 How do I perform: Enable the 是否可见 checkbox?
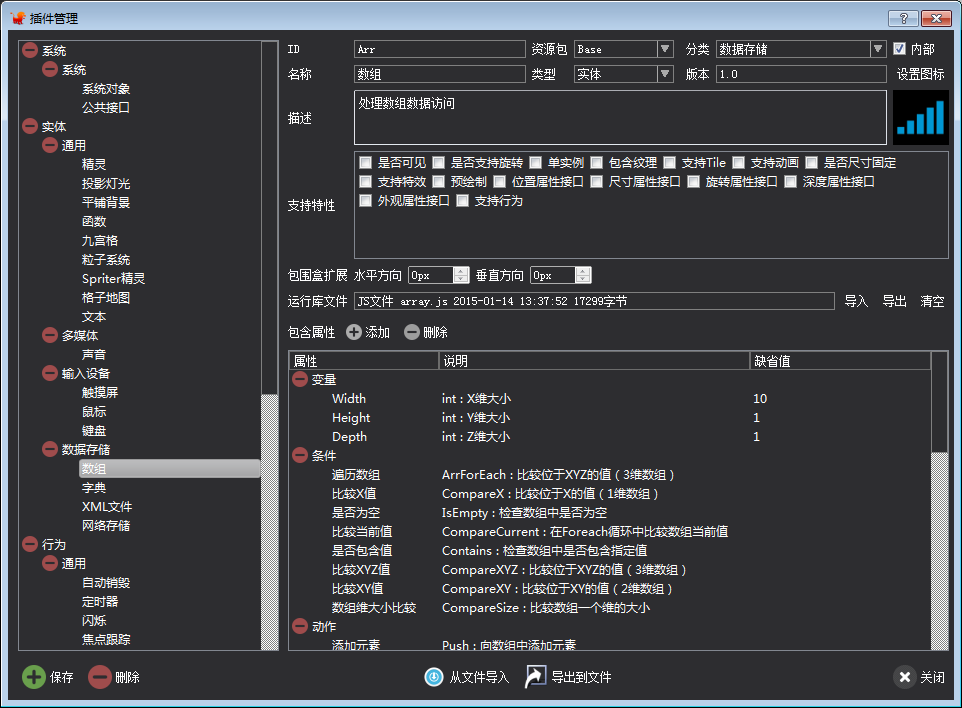click(366, 163)
